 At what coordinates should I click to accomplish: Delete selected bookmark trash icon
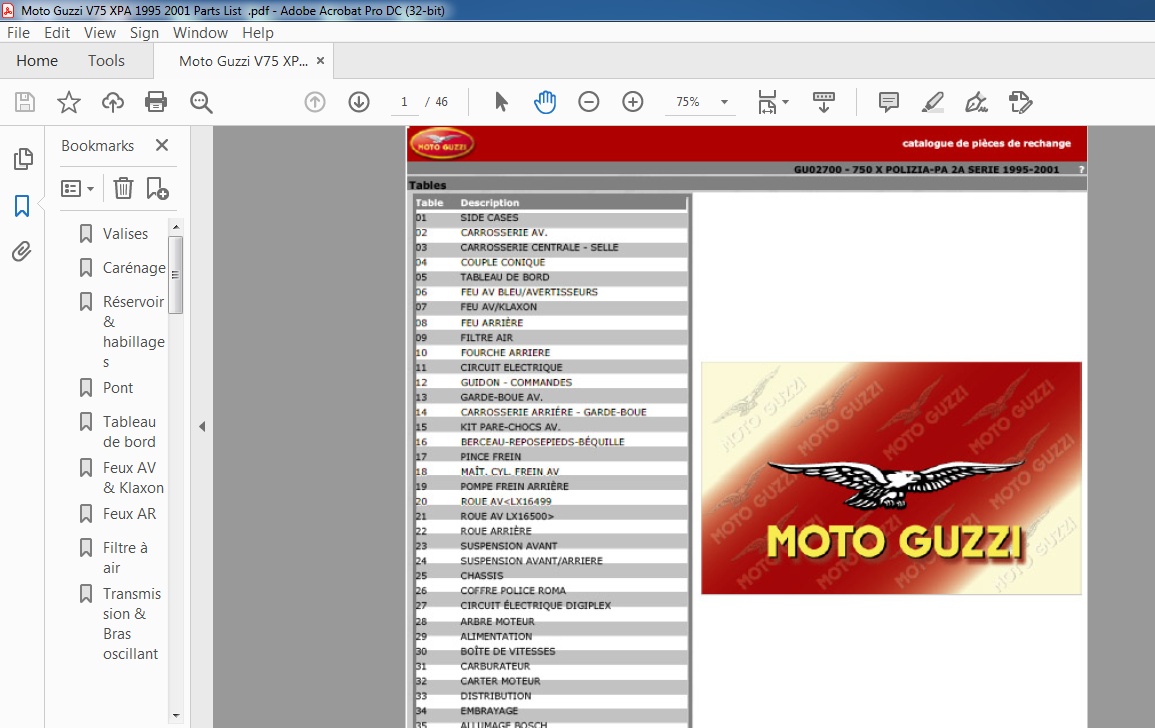[123, 189]
